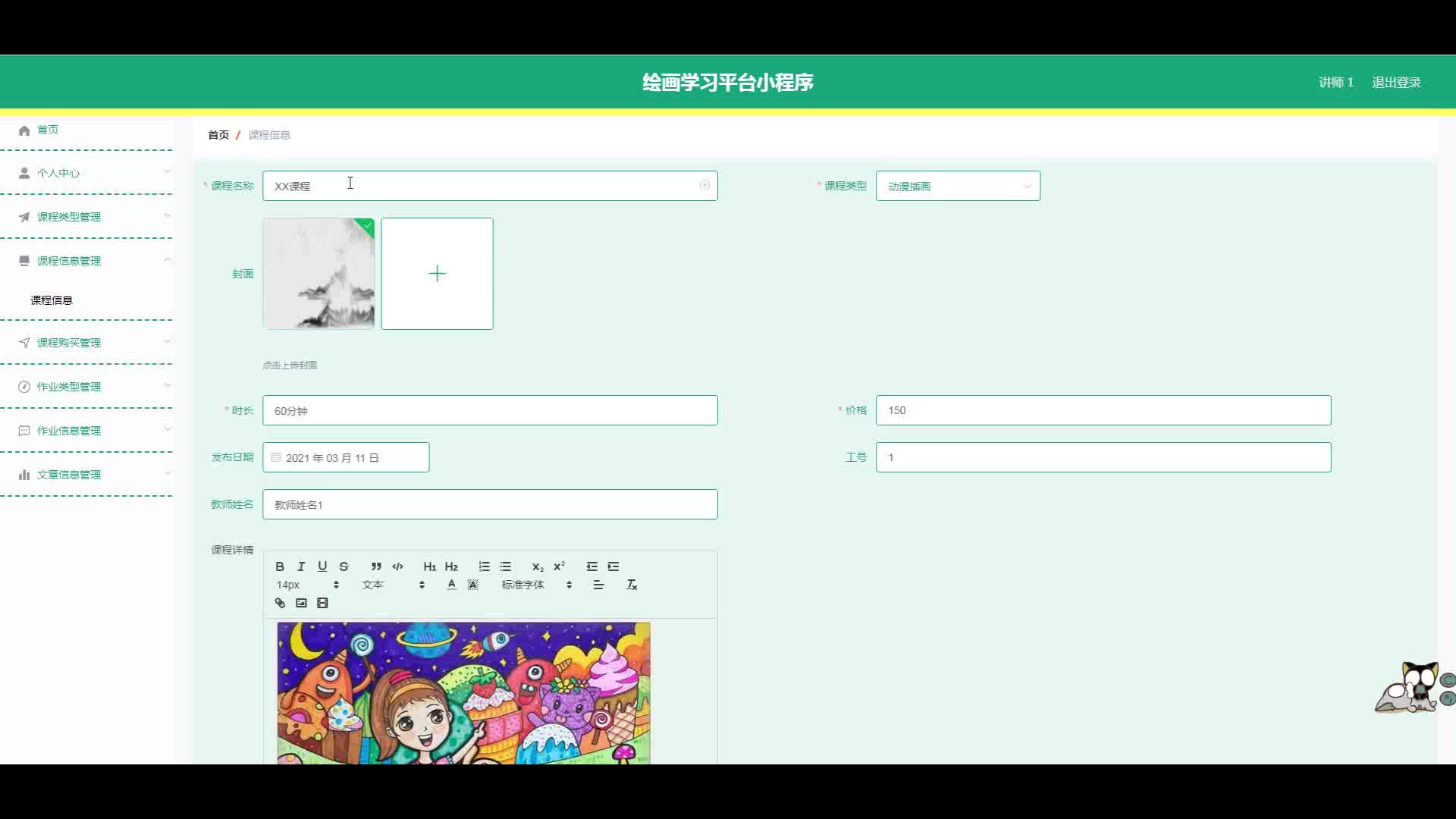Image resolution: width=1456 pixels, height=819 pixels.
Task: Open the text alignment option
Action: click(x=598, y=585)
